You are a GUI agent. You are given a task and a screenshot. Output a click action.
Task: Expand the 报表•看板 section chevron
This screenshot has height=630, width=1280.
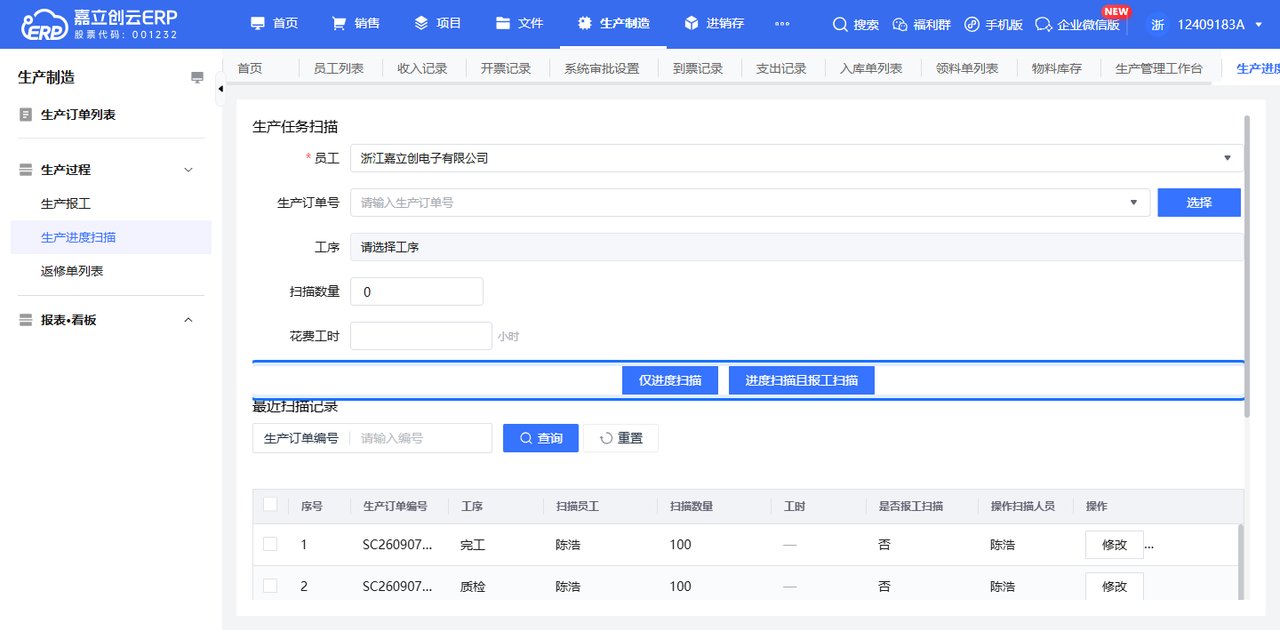[188, 320]
